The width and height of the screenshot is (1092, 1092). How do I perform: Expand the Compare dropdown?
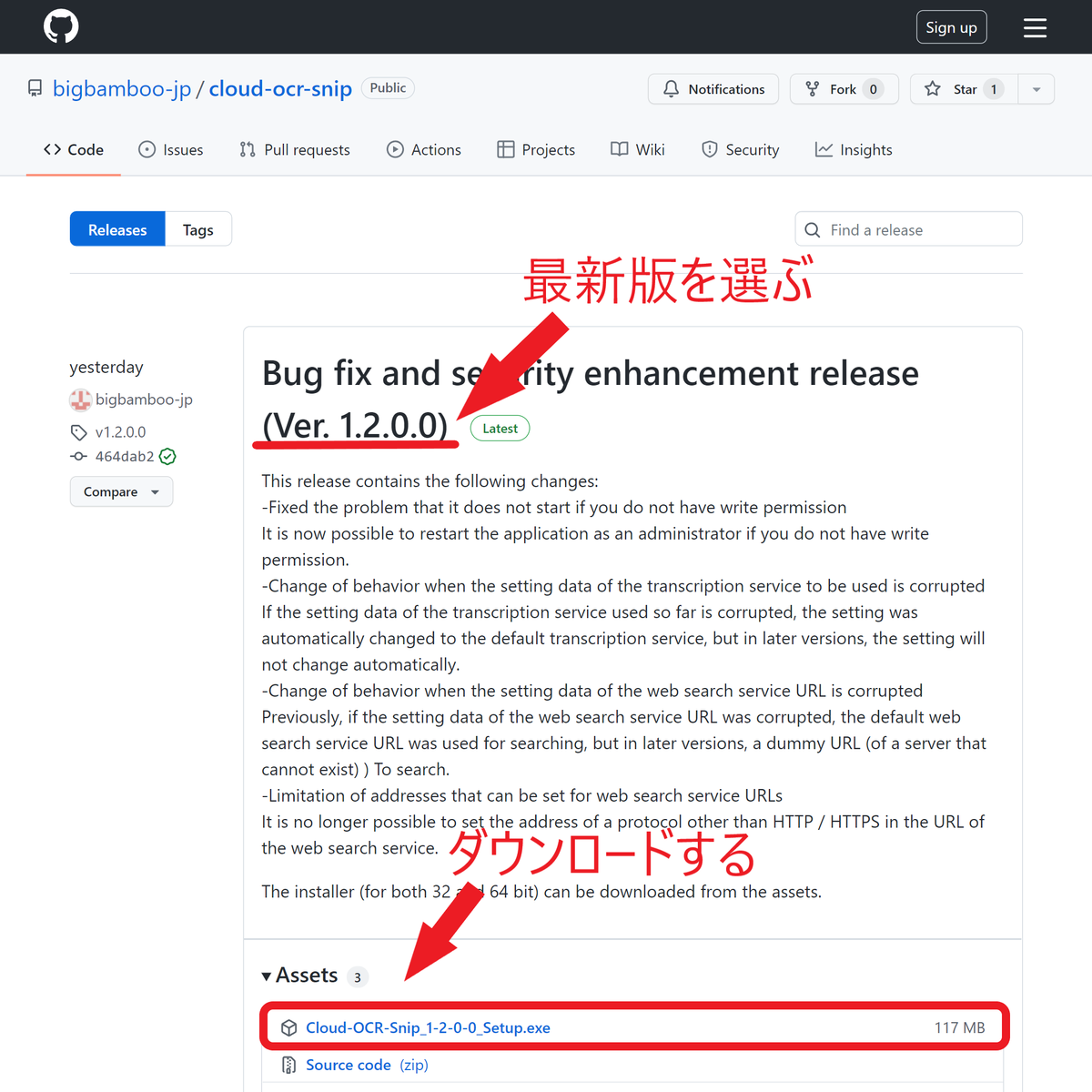[x=121, y=492]
